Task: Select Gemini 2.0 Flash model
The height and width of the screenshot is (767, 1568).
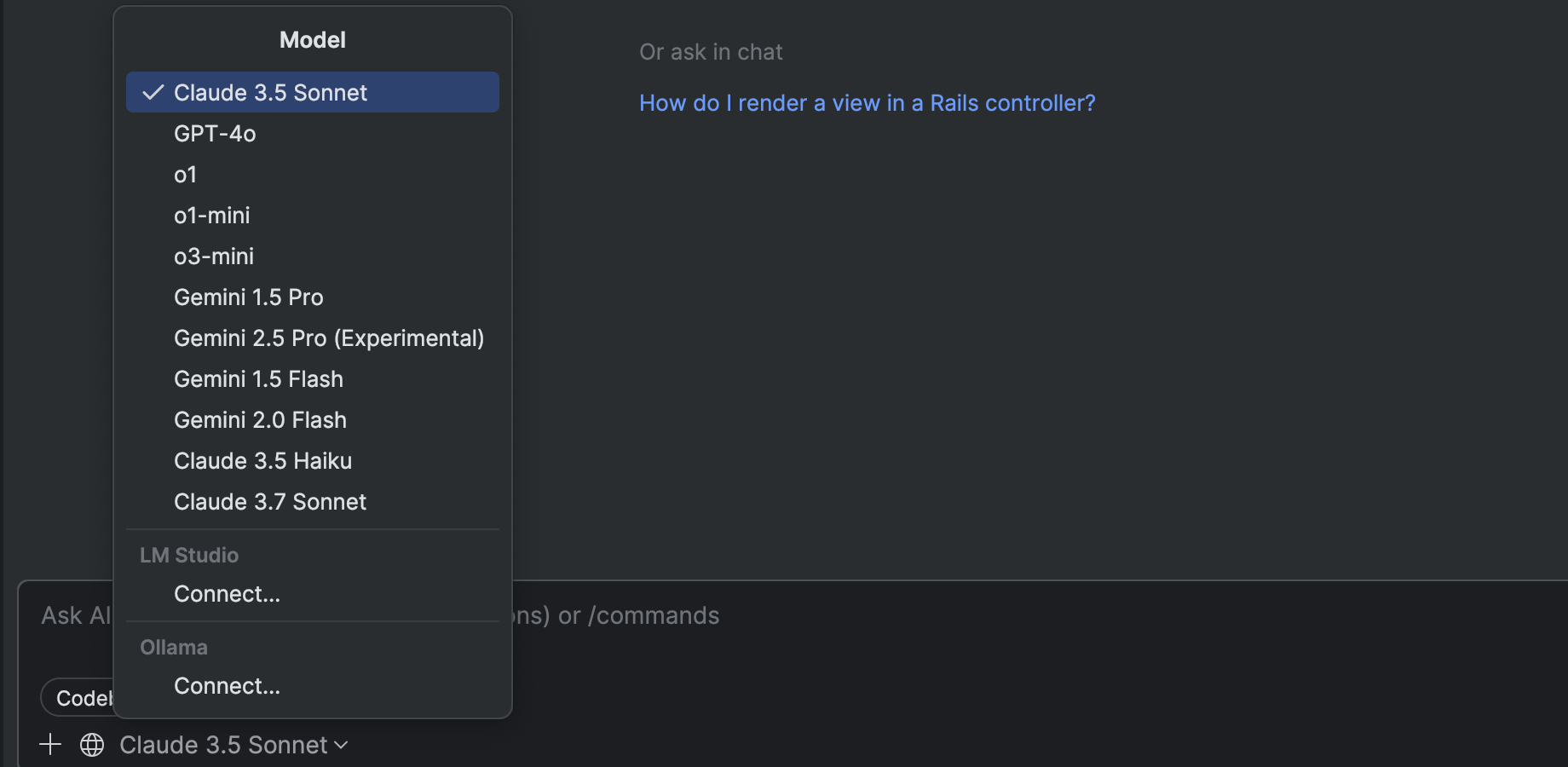Action: (x=260, y=420)
